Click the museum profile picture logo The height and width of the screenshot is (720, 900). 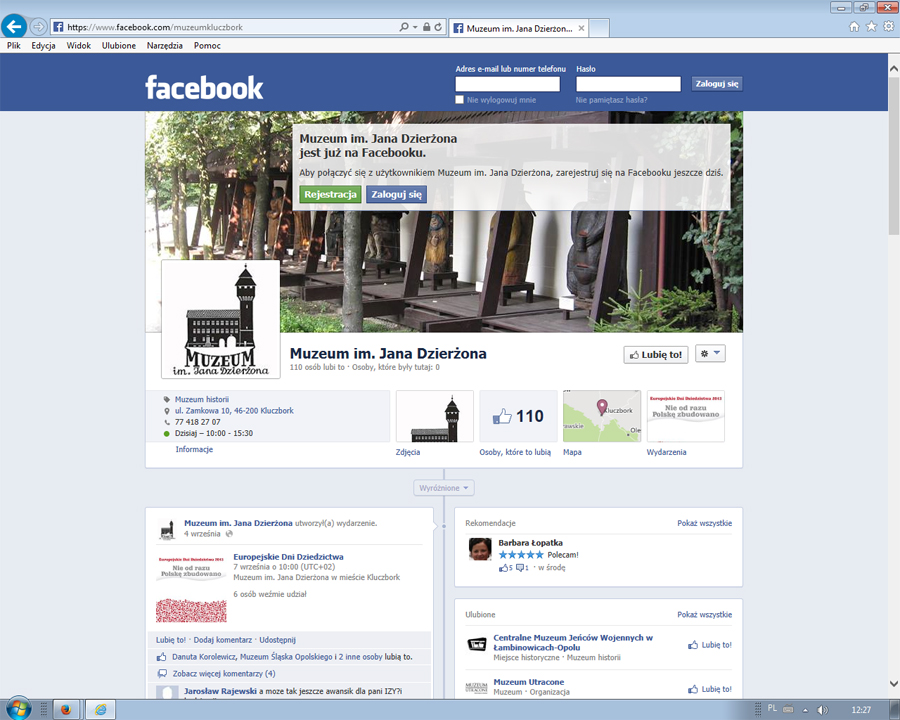click(x=221, y=319)
